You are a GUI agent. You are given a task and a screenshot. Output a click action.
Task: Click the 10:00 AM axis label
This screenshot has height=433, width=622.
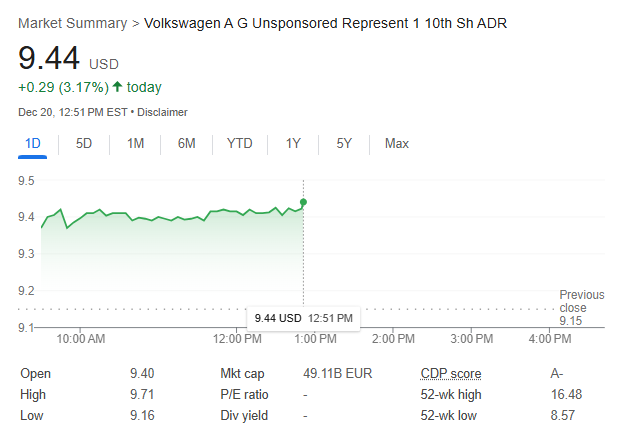click(x=81, y=339)
